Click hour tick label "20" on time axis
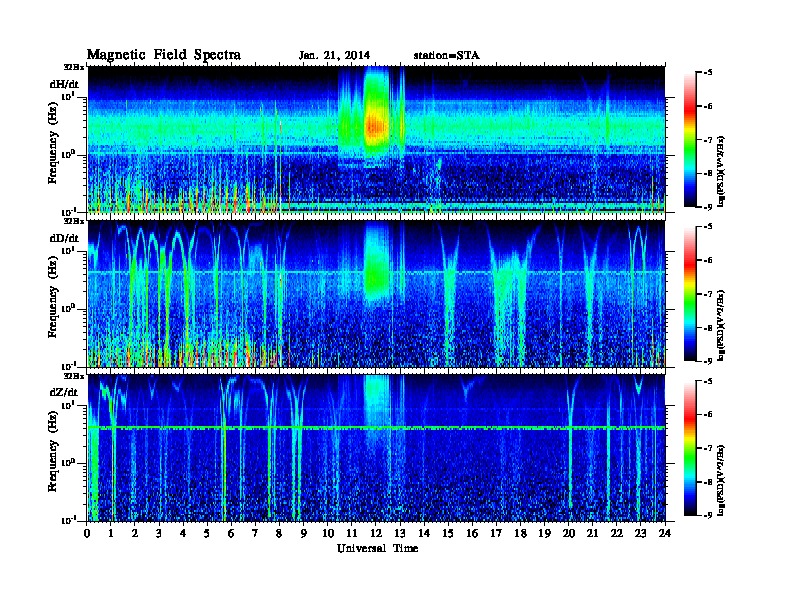Image resolution: width=792 pixels, height=612 pixels. click(569, 533)
